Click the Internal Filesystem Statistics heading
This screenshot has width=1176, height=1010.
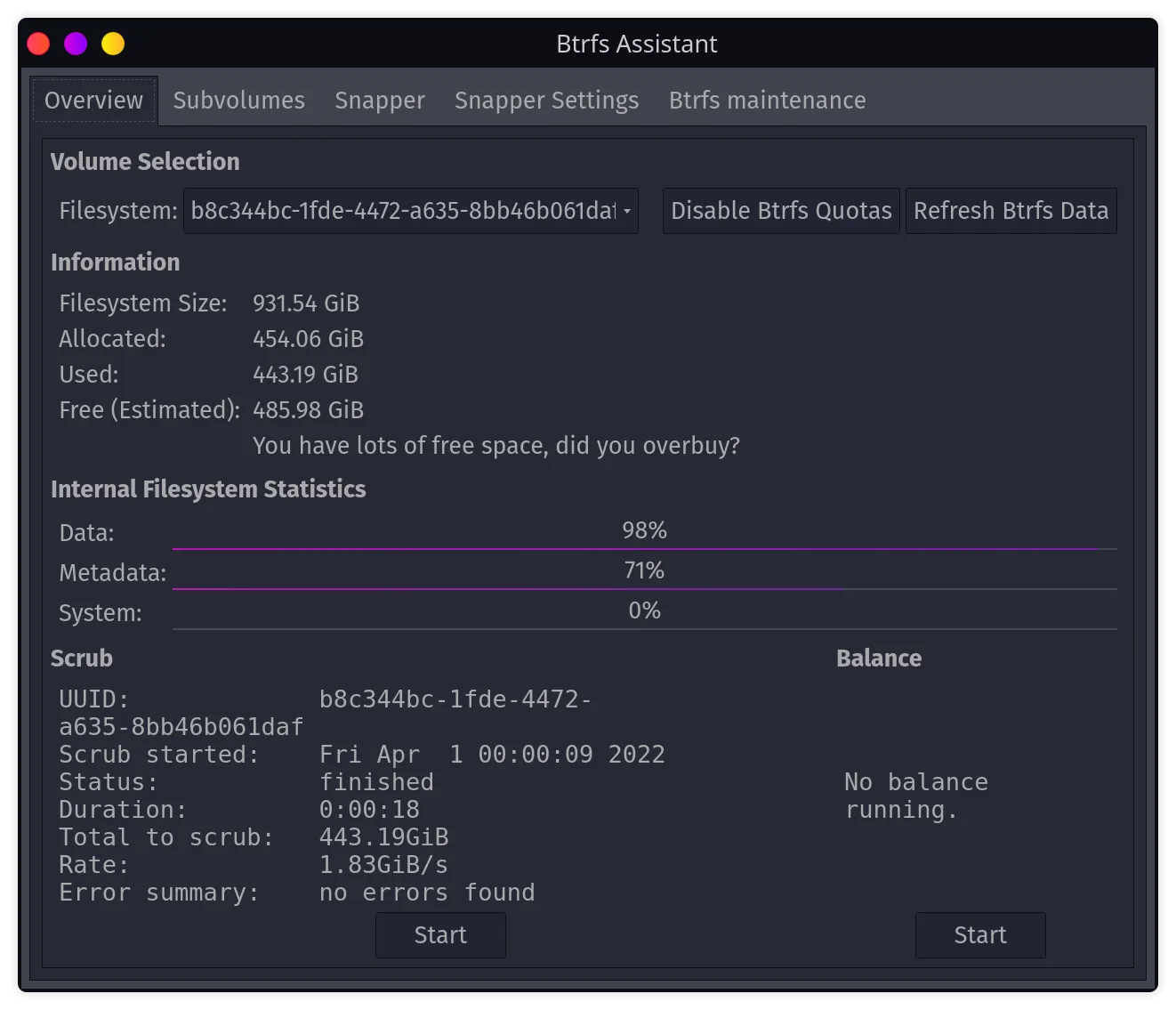pyautogui.click(x=208, y=489)
